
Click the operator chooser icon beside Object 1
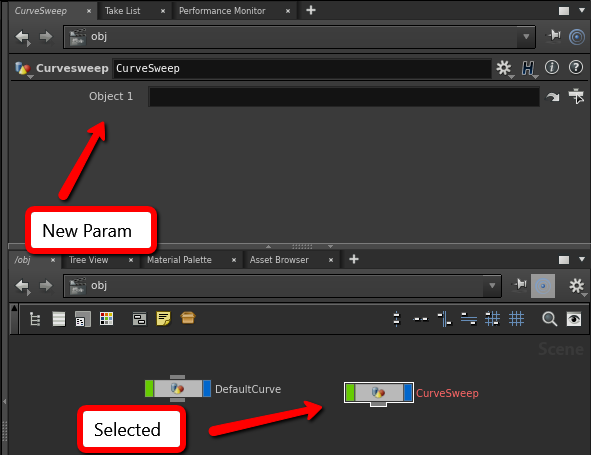pyautogui.click(x=576, y=96)
